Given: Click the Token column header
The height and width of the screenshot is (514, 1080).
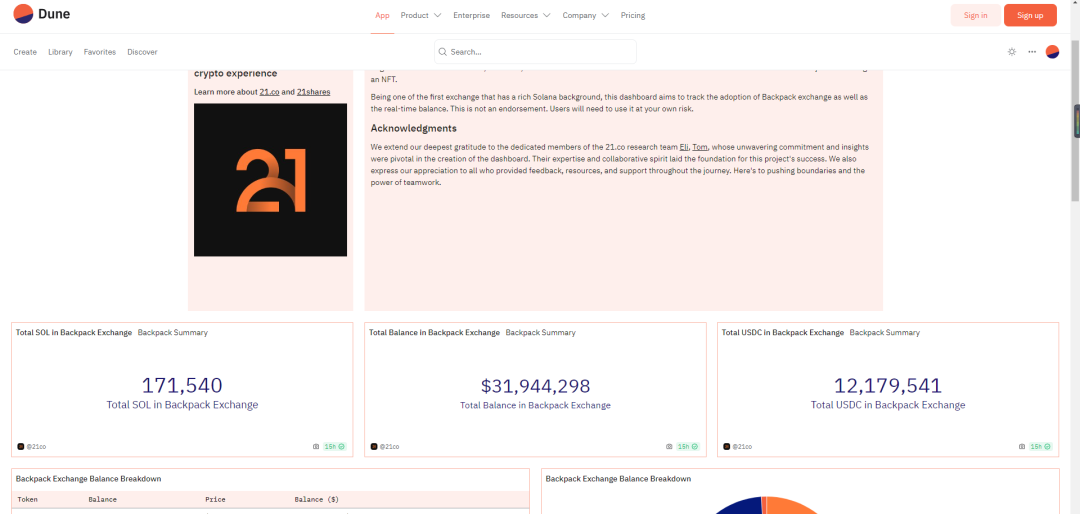Looking at the screenshot, I should coord(28,500).
